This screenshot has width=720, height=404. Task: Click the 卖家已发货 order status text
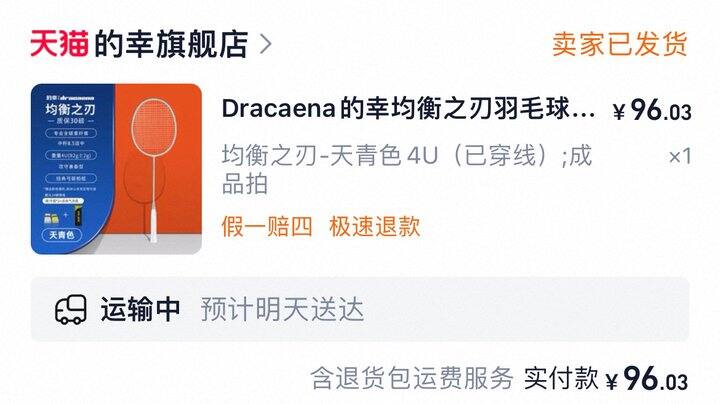(x=619, y=44)
